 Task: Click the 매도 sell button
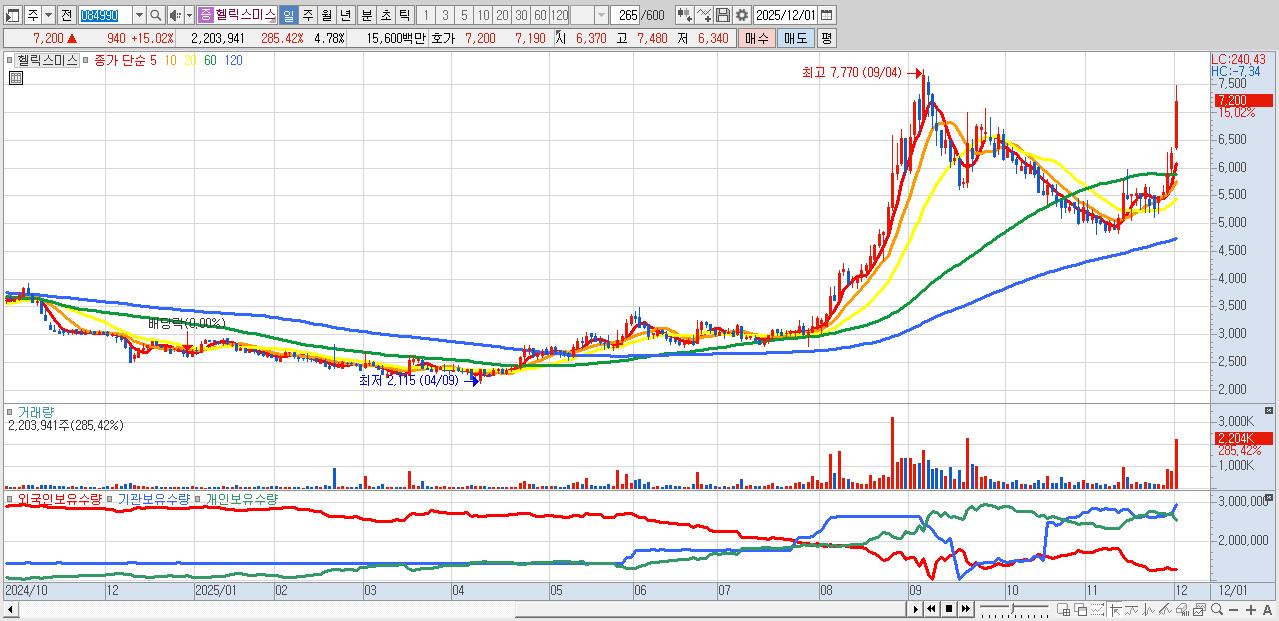pos(796,38)
